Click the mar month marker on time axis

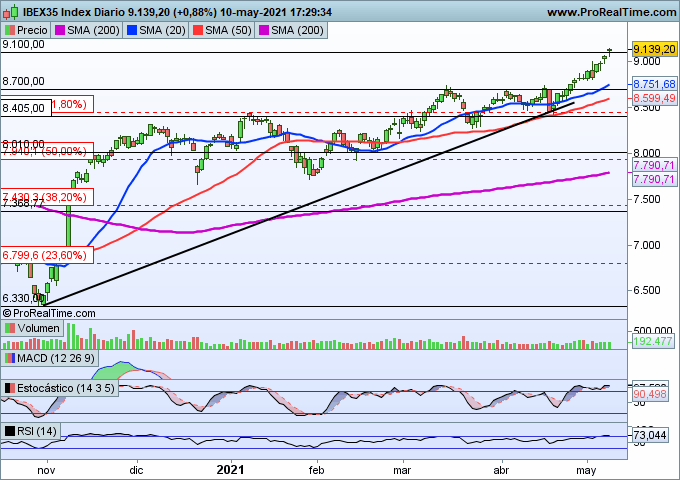pyautogui.click(x=402, y=470)
